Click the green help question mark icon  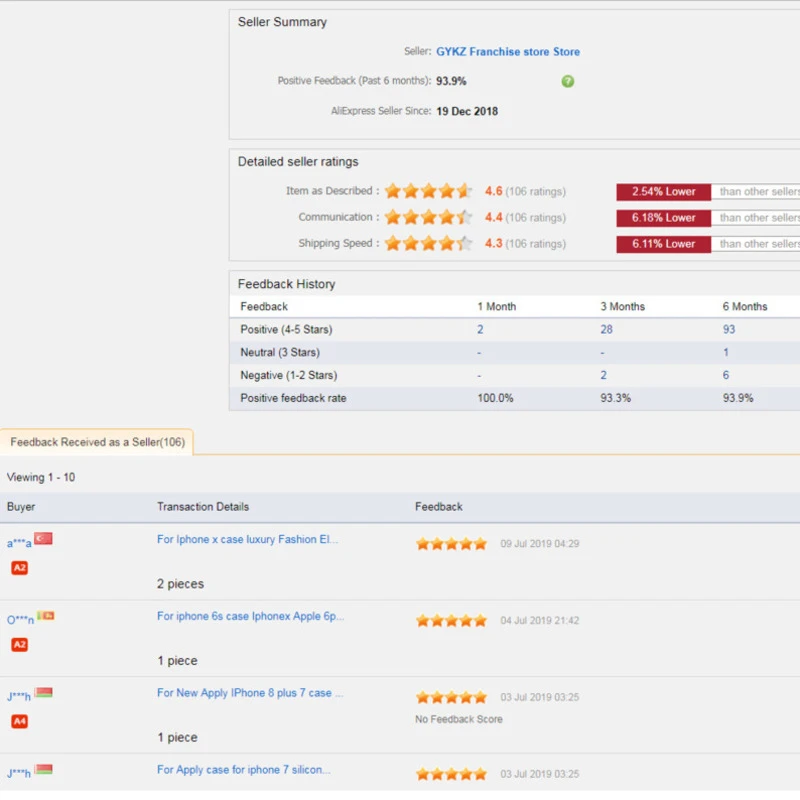[x=567, y=81]
